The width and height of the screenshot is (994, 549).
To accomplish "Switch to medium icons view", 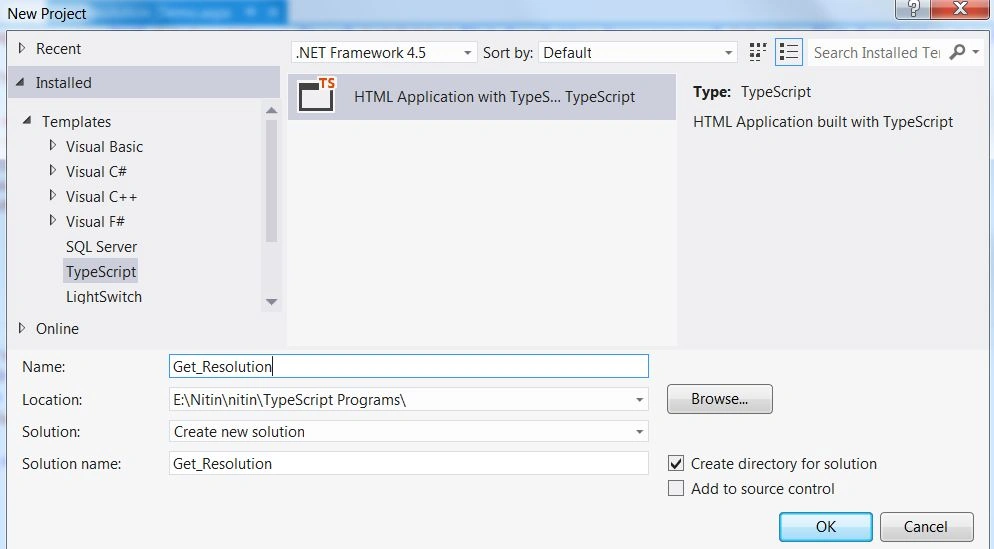I will 758,52.
